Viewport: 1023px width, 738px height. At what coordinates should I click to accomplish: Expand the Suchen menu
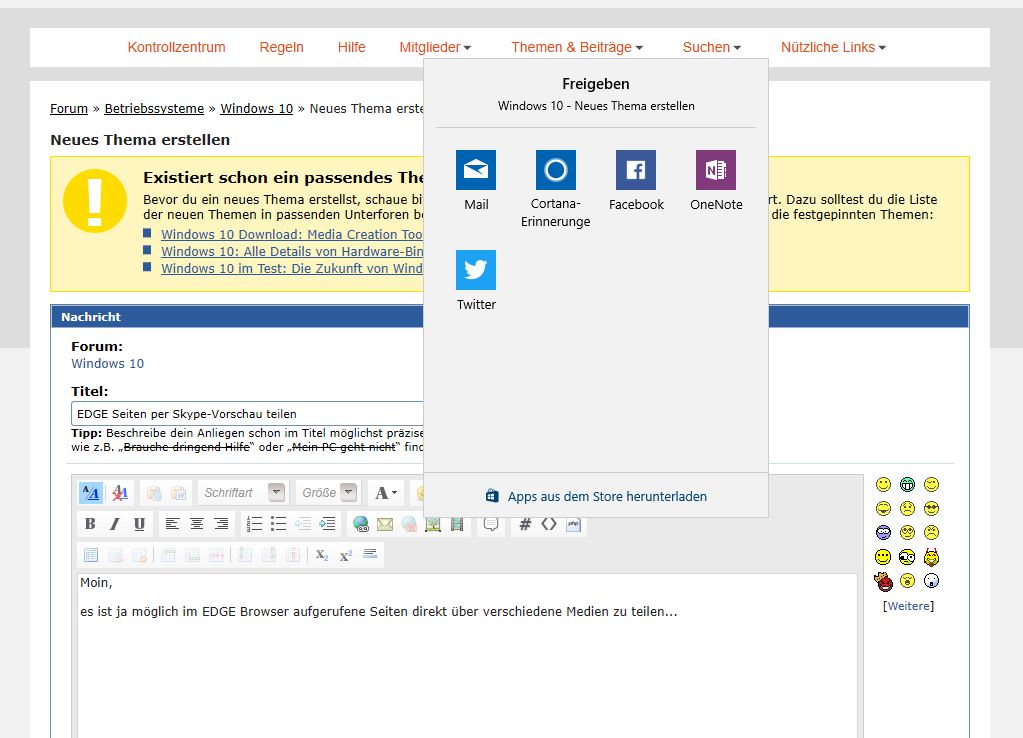(x=711, y=47)
